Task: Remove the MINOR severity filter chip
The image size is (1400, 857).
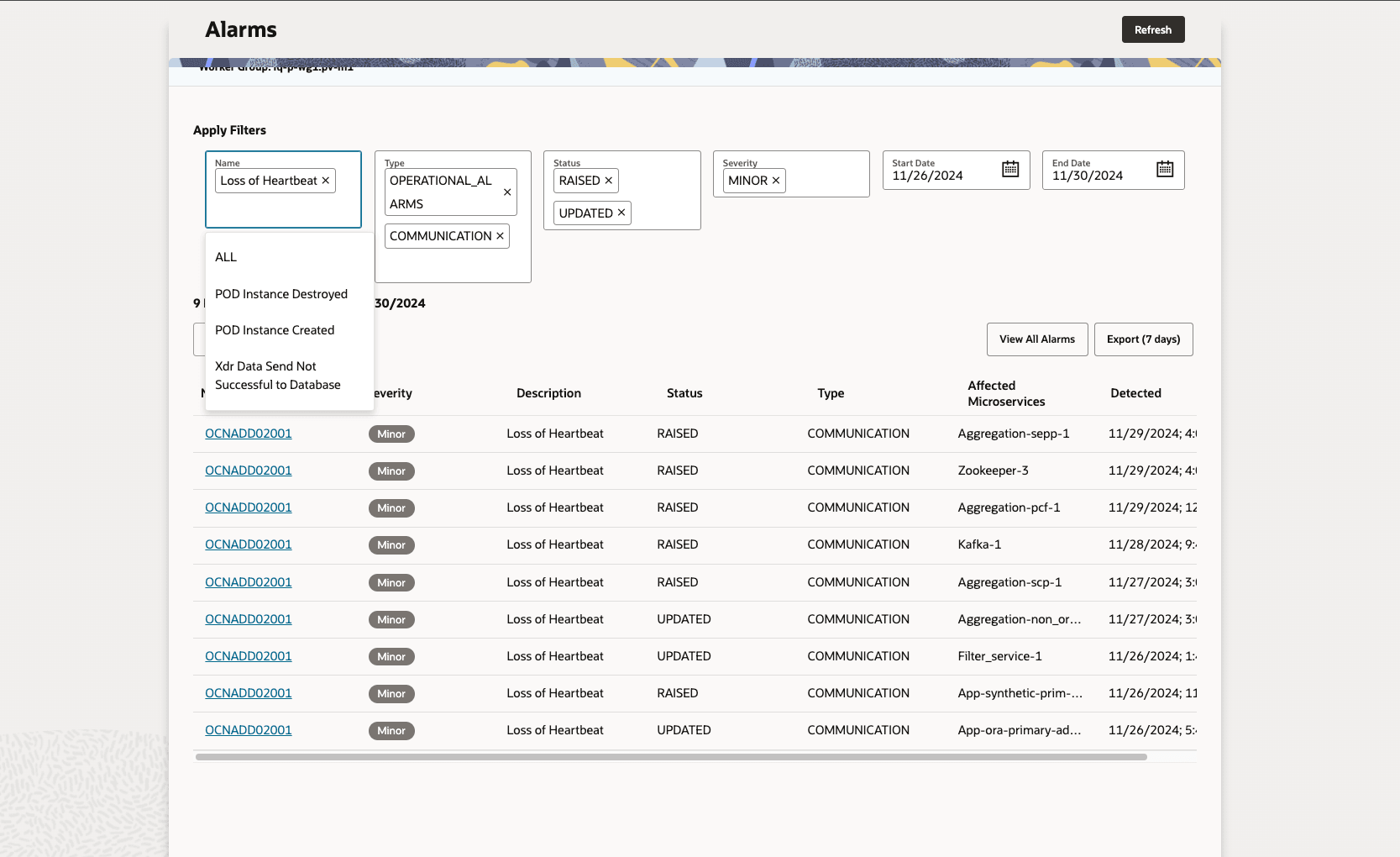Action: [x=776, y=181]
